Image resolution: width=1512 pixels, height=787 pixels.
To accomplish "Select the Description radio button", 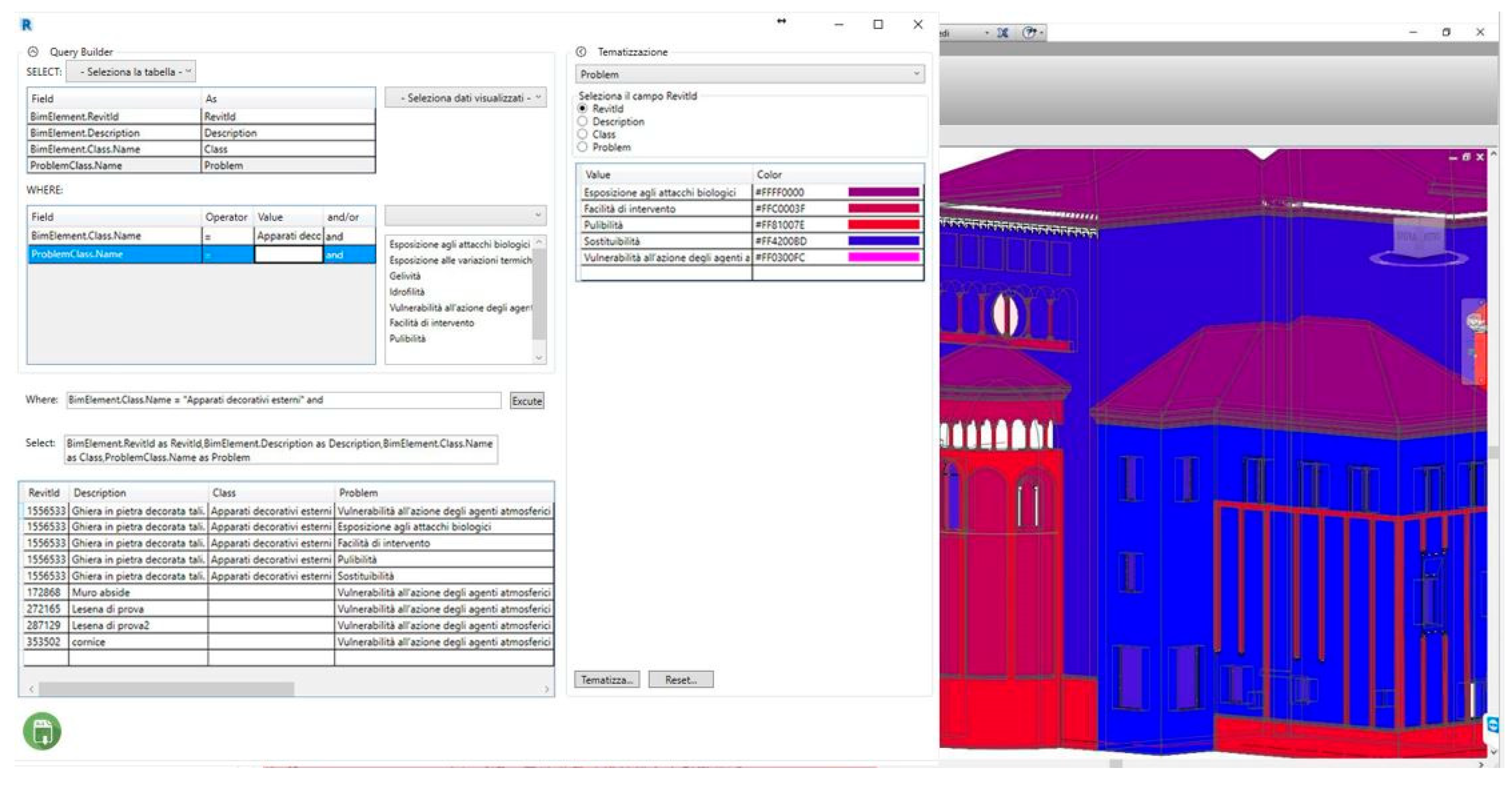I will point(583,122).
